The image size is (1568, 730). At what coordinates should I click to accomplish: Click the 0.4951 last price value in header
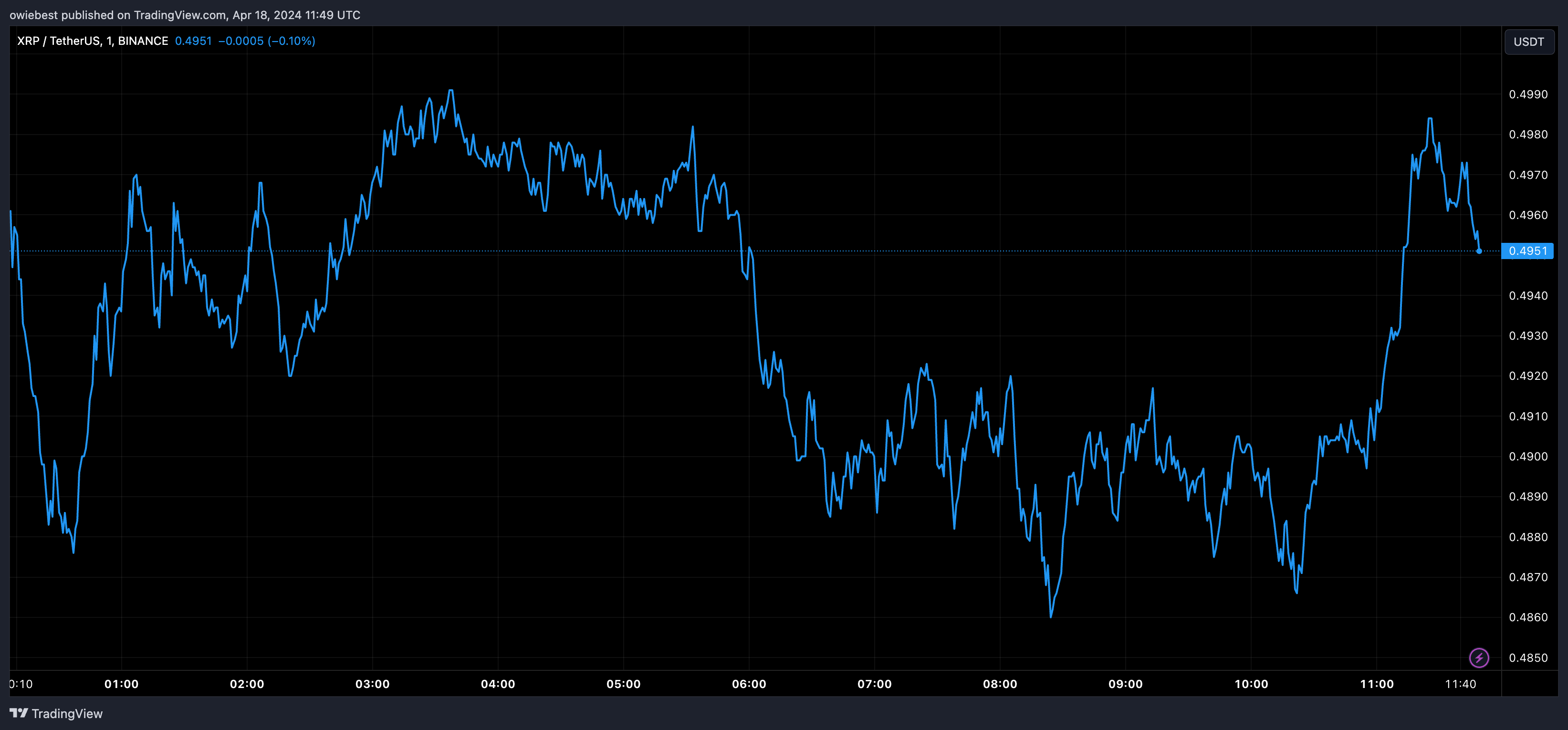point(193,41)
